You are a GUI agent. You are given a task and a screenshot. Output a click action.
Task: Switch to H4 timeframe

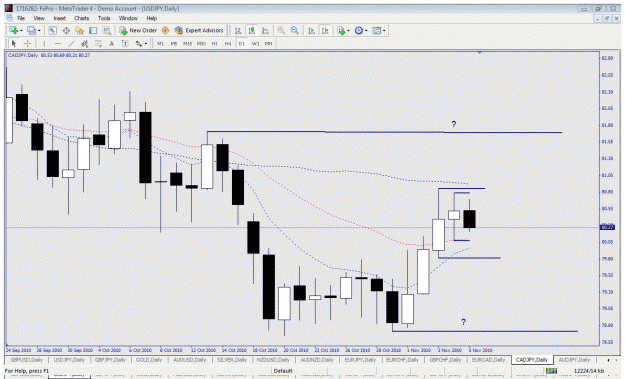point(228,43)
